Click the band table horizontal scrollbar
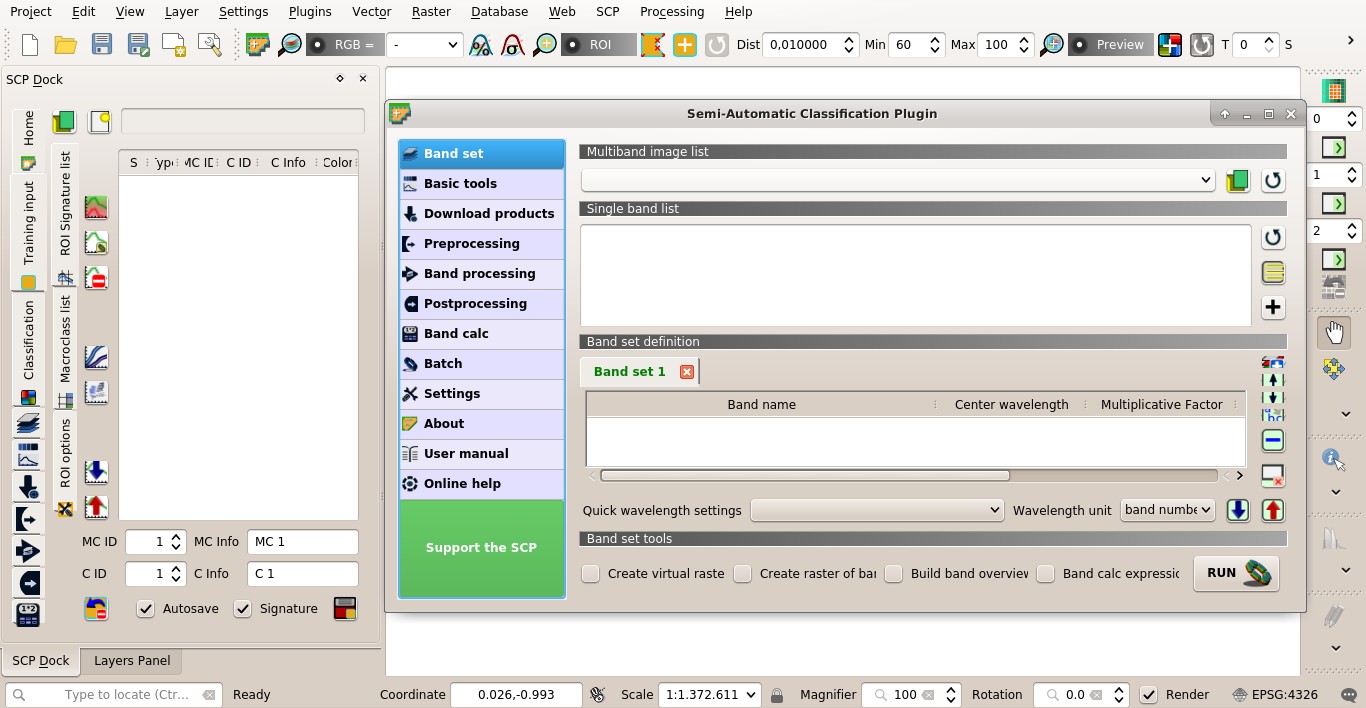 [x=805, y=475]
